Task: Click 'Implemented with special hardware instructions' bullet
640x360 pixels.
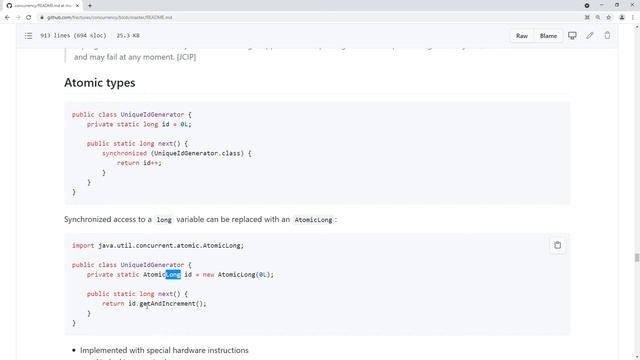Action: coord(164,350)
